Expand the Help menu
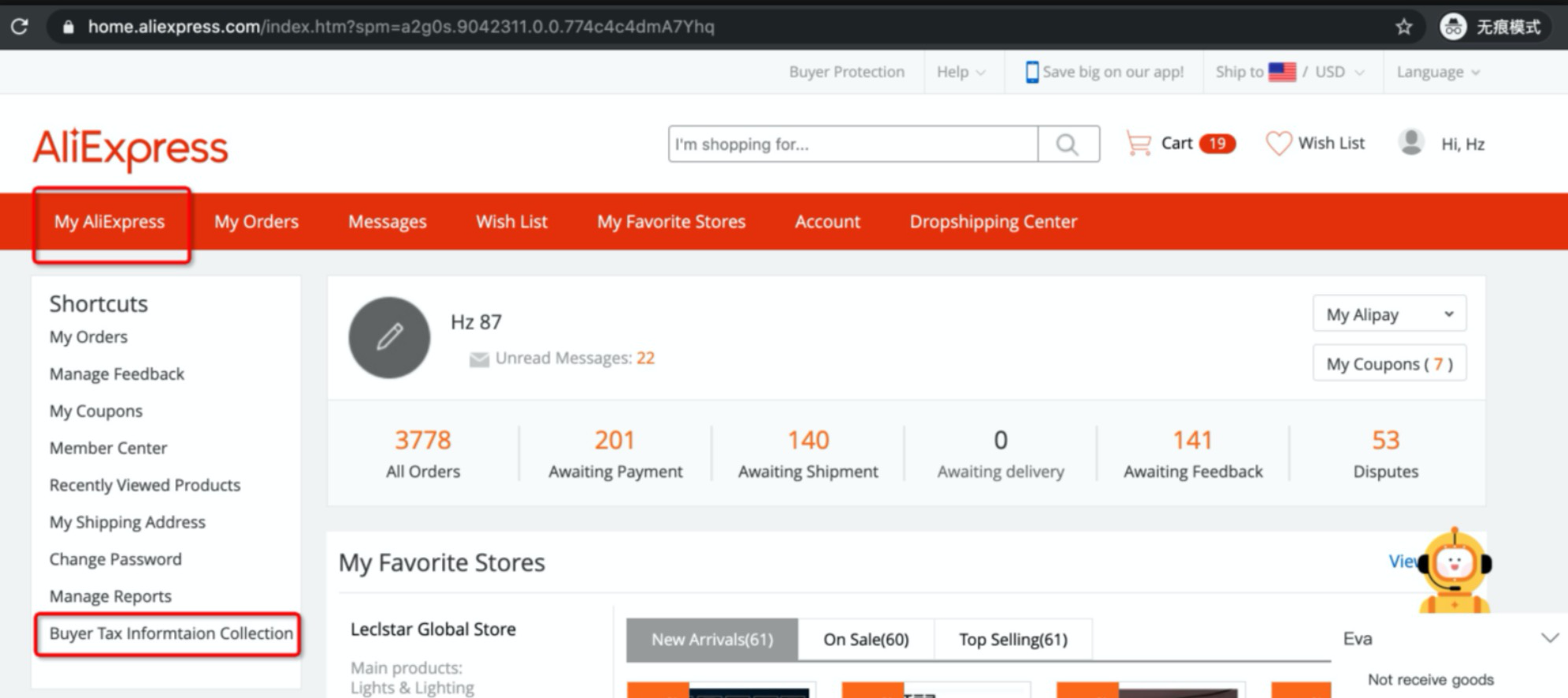The image size is (1568, 698). [960, 72]
